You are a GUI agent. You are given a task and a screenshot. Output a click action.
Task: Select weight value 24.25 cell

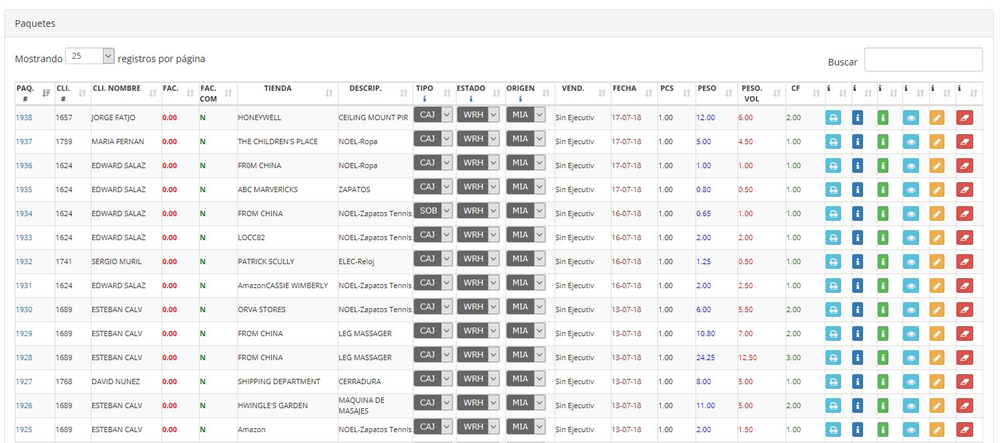click(x=716, y=358)
